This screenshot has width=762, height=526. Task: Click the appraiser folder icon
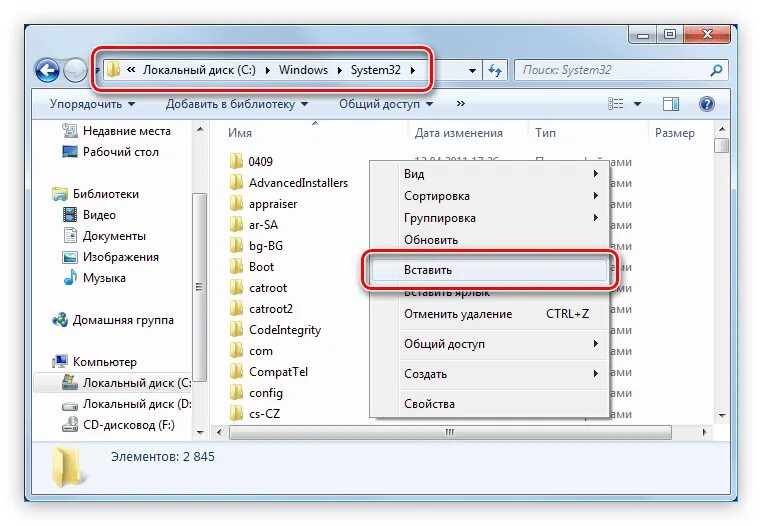pyautogui.click(x=236, y=203)
